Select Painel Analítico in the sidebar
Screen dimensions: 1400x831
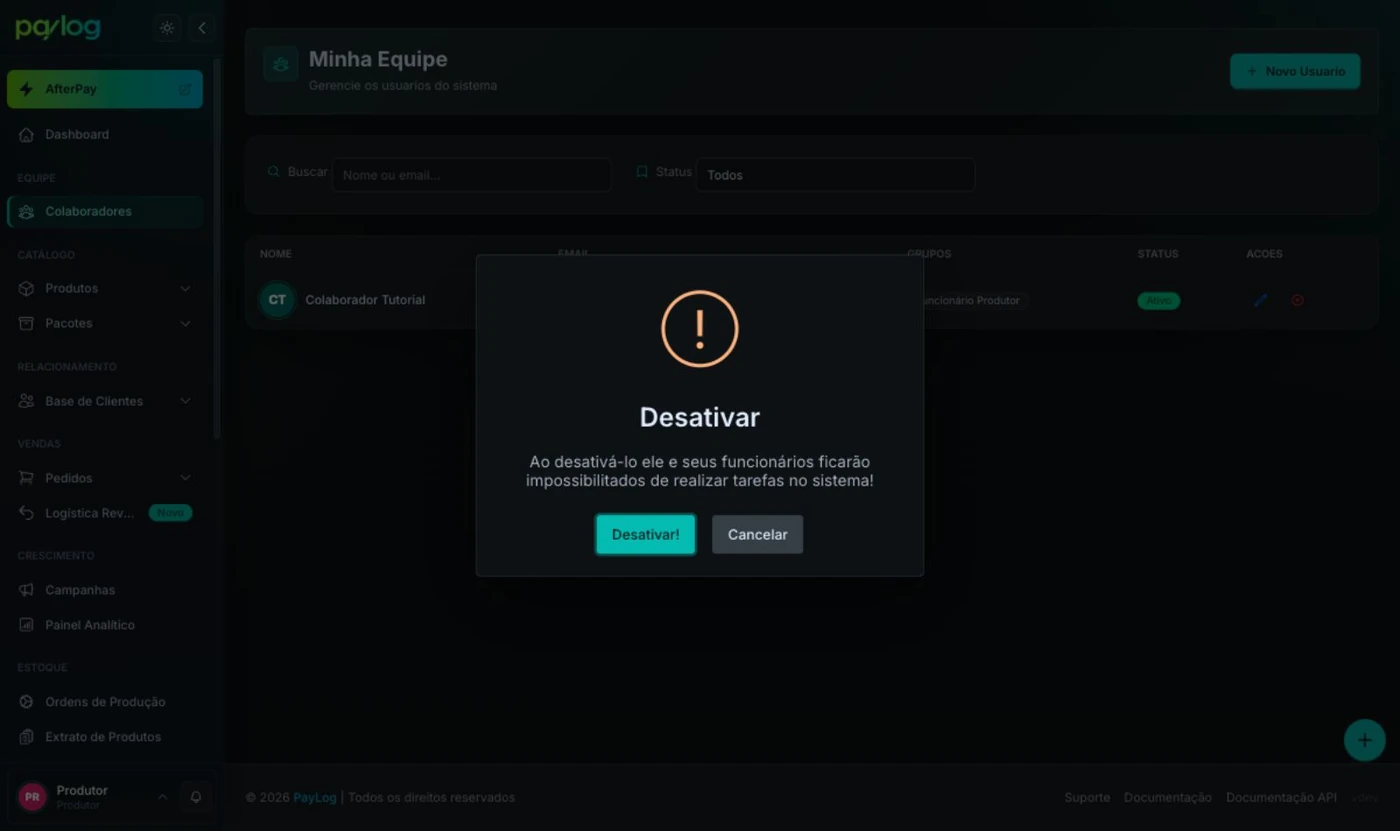click(x=105, y=625)
